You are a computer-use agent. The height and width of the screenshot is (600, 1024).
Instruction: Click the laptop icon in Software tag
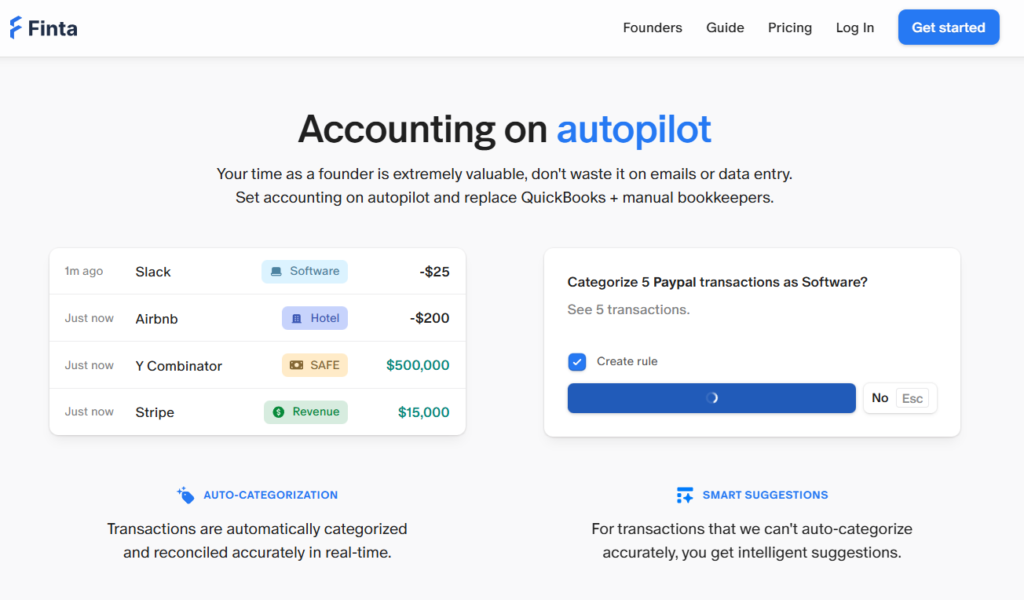click(277, 272)
